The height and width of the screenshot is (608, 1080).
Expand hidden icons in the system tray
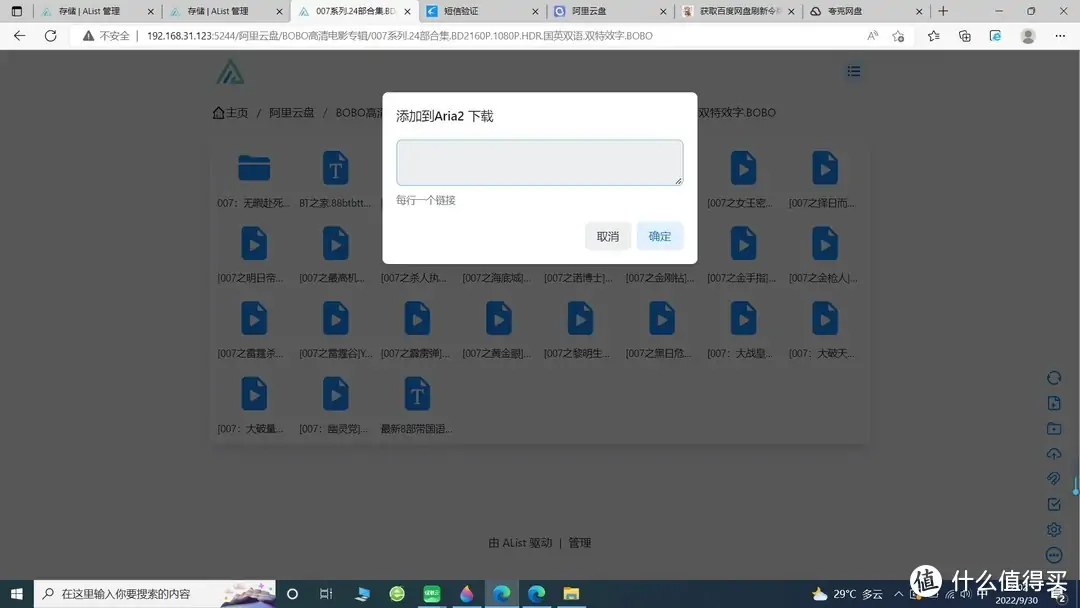coord(899,593)
